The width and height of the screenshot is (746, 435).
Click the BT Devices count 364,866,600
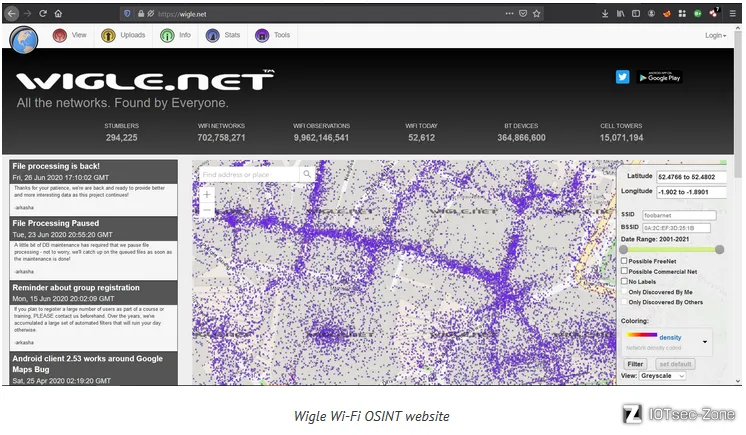point(521,138)
